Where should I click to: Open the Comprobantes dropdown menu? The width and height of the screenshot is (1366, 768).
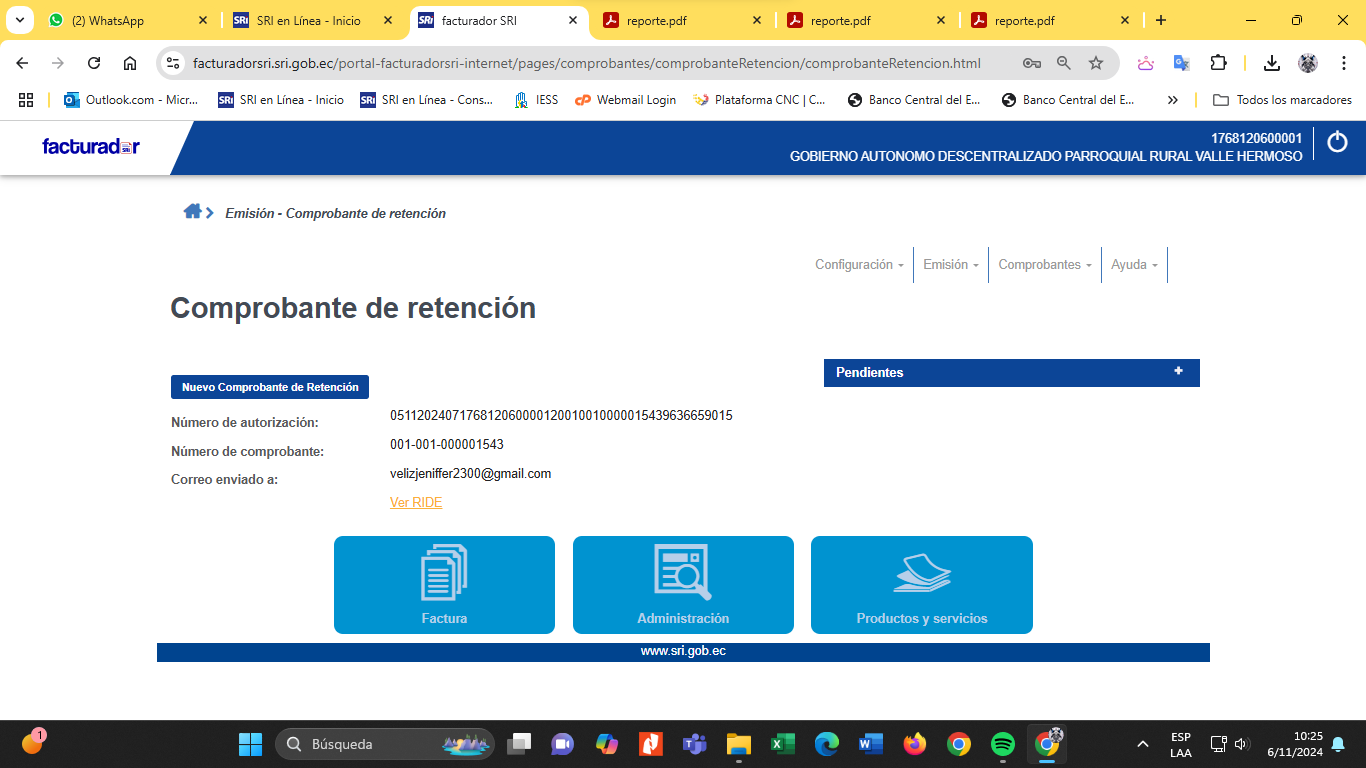(1044, 265)
